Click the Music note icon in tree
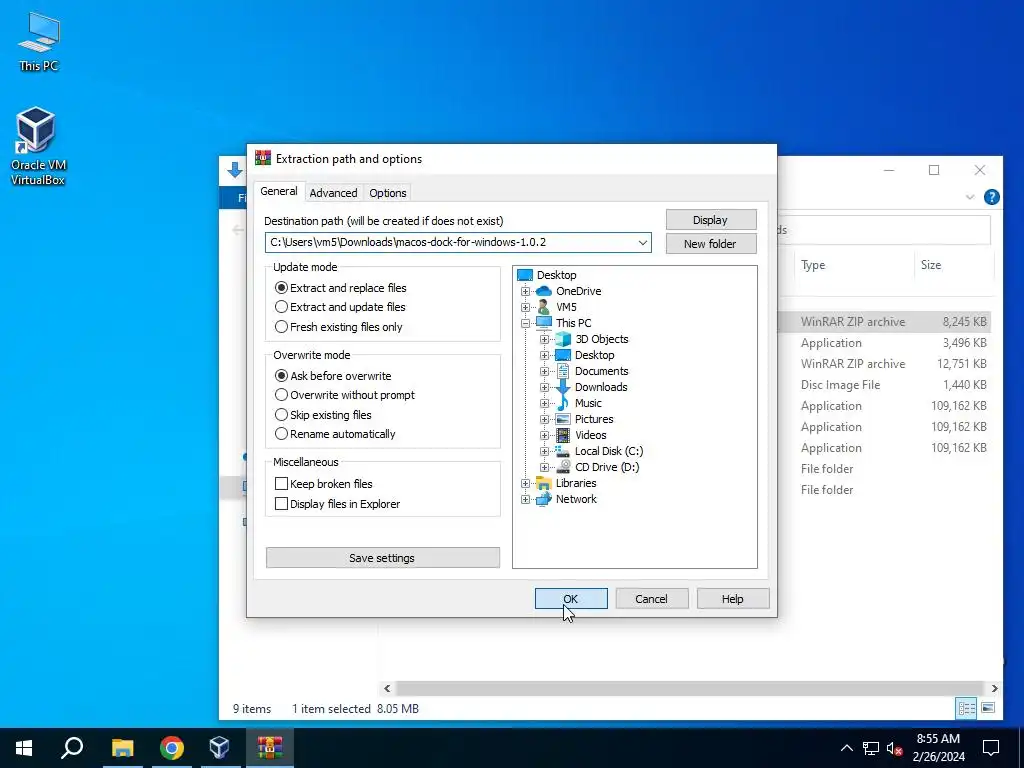Screen dimensions: 1024x768 pos(563,403)
